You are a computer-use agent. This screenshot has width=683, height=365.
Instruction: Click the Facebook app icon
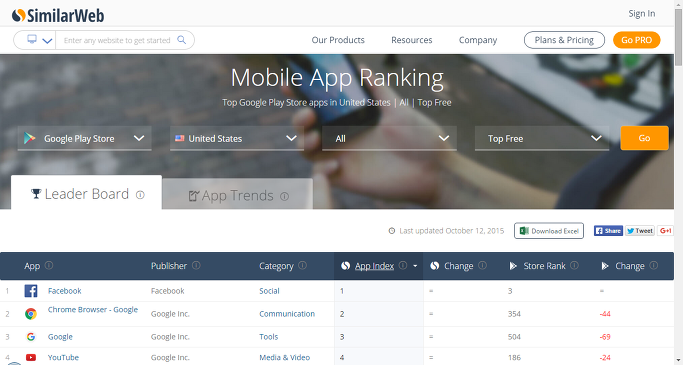coord(31,291)
